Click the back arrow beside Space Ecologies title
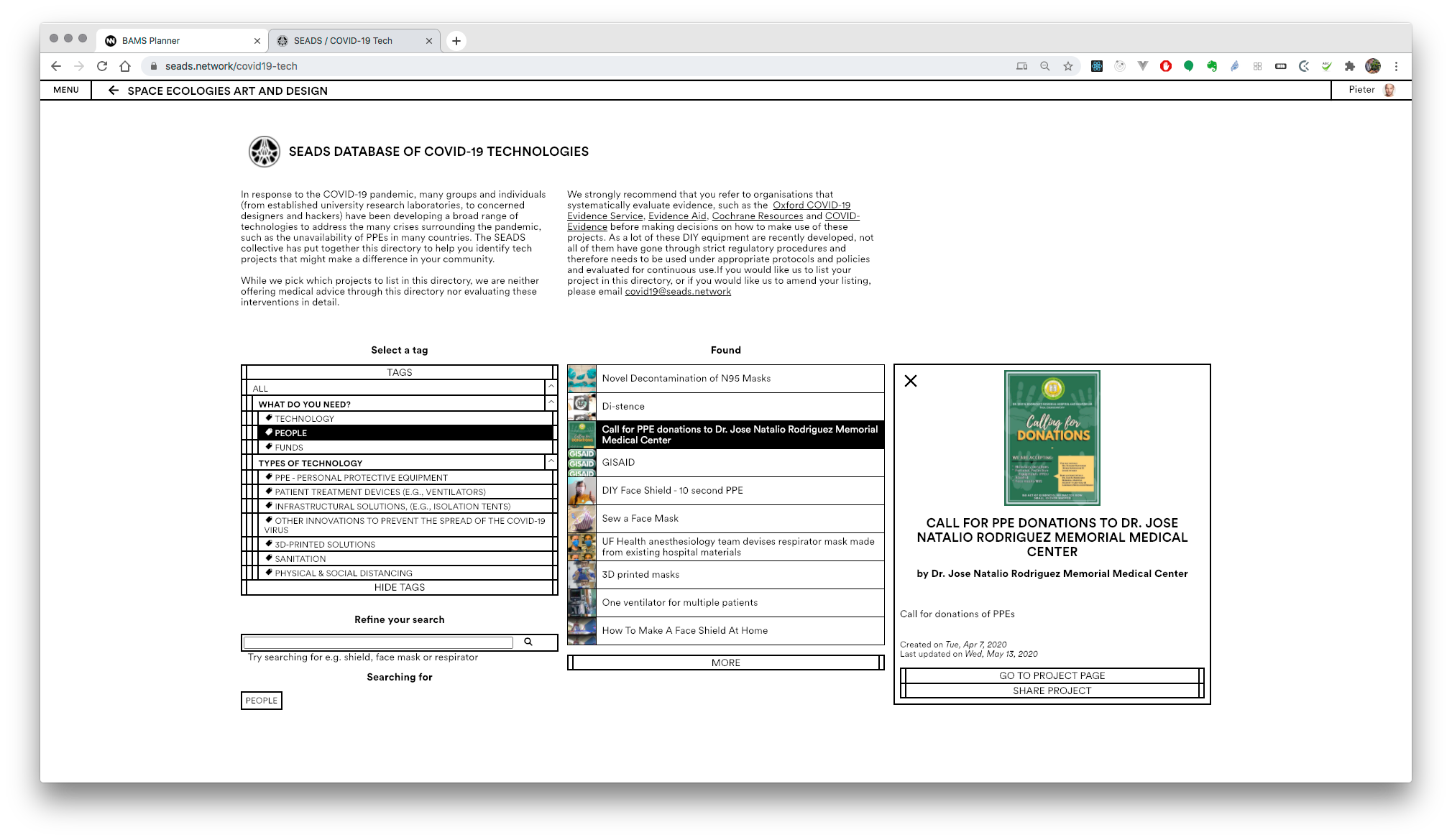The width and height of the screenshot is (1452, 840). 113,91
